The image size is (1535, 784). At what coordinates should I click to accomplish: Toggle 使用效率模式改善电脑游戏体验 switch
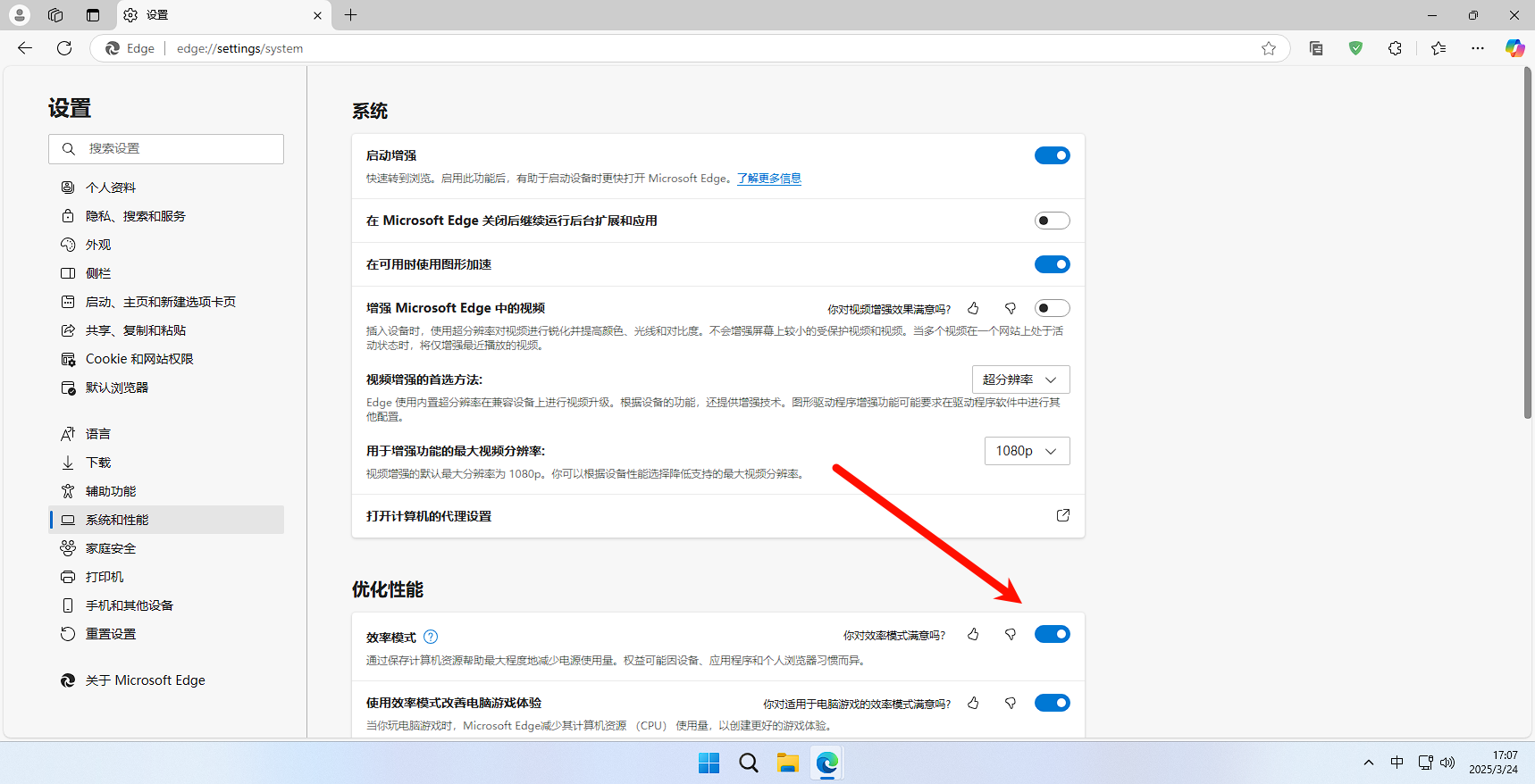coord(1052,703)
